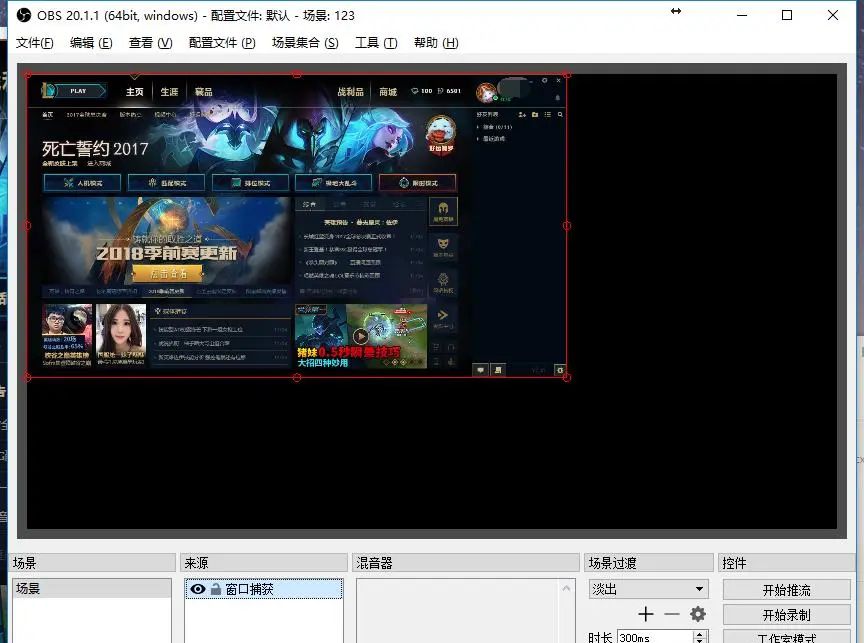Click the male streamer thumbnail with glasses
864x643 pixels.
point(67,334)
